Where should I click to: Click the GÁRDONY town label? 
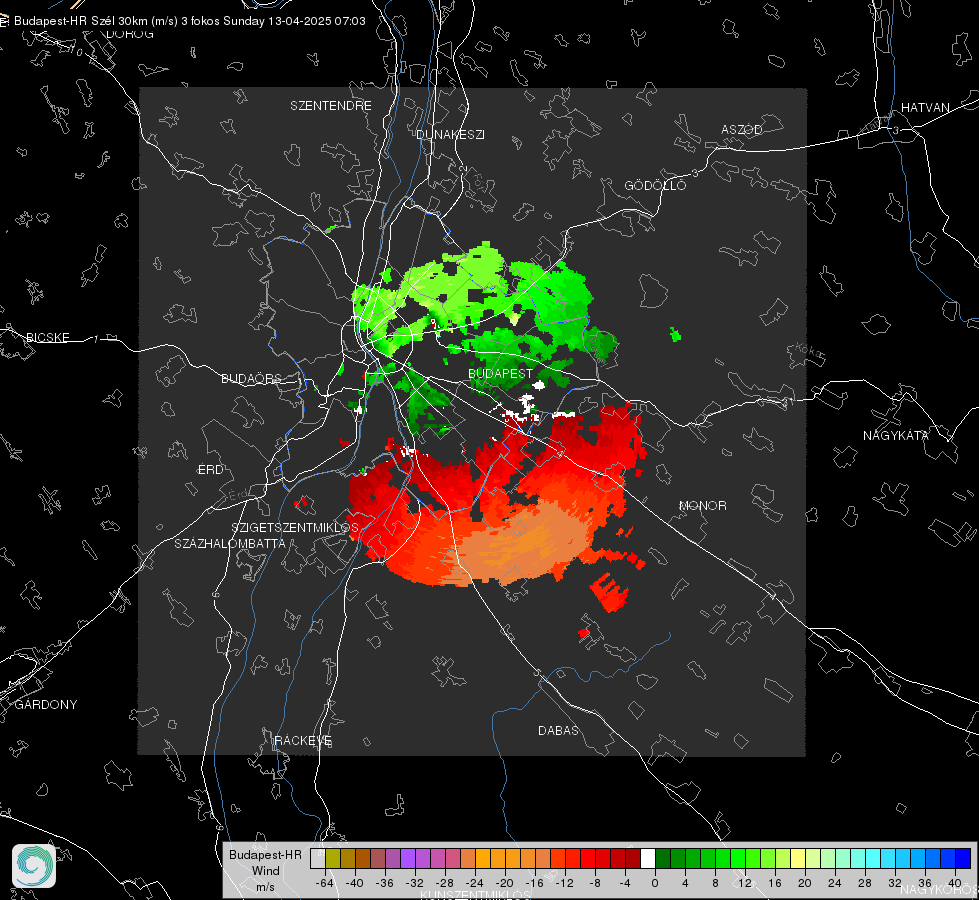coord(46,705)
